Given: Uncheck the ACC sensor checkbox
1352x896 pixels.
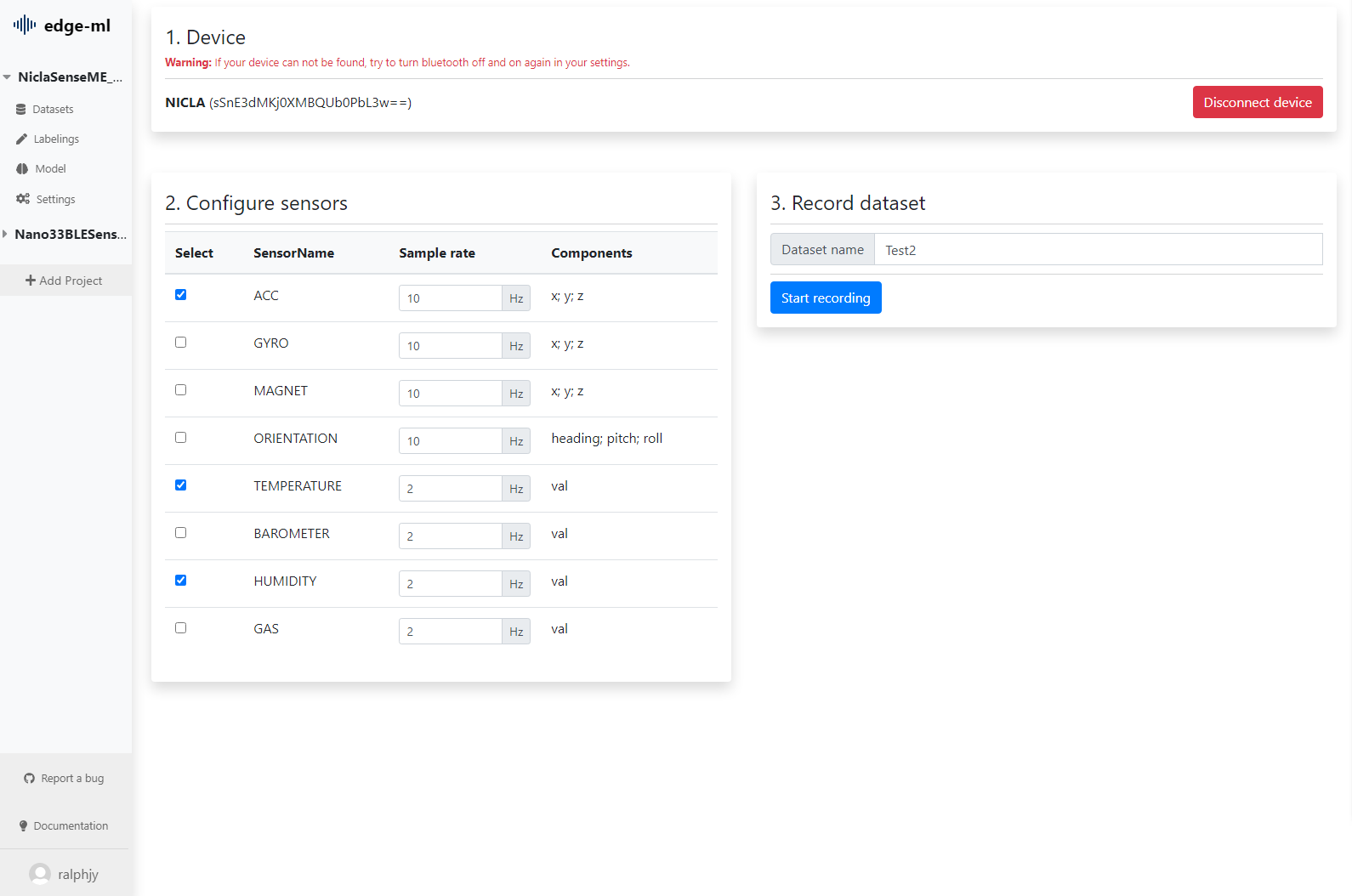Looking at the screenshot, I should (180, 295).
